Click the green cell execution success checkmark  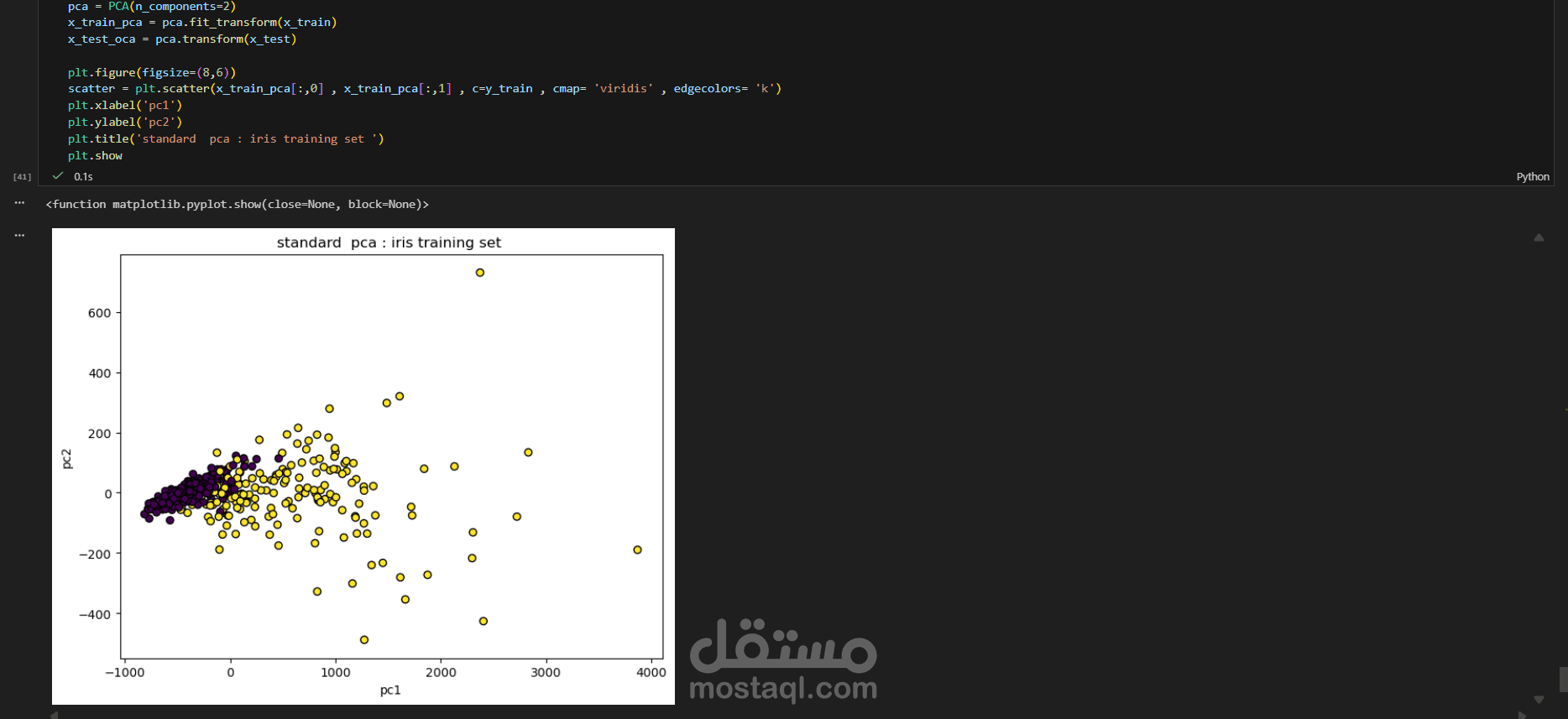coord(58,176)
